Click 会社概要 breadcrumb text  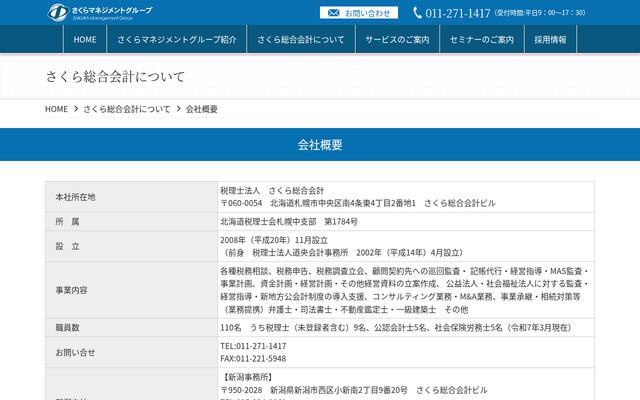(x=202, y=109)
